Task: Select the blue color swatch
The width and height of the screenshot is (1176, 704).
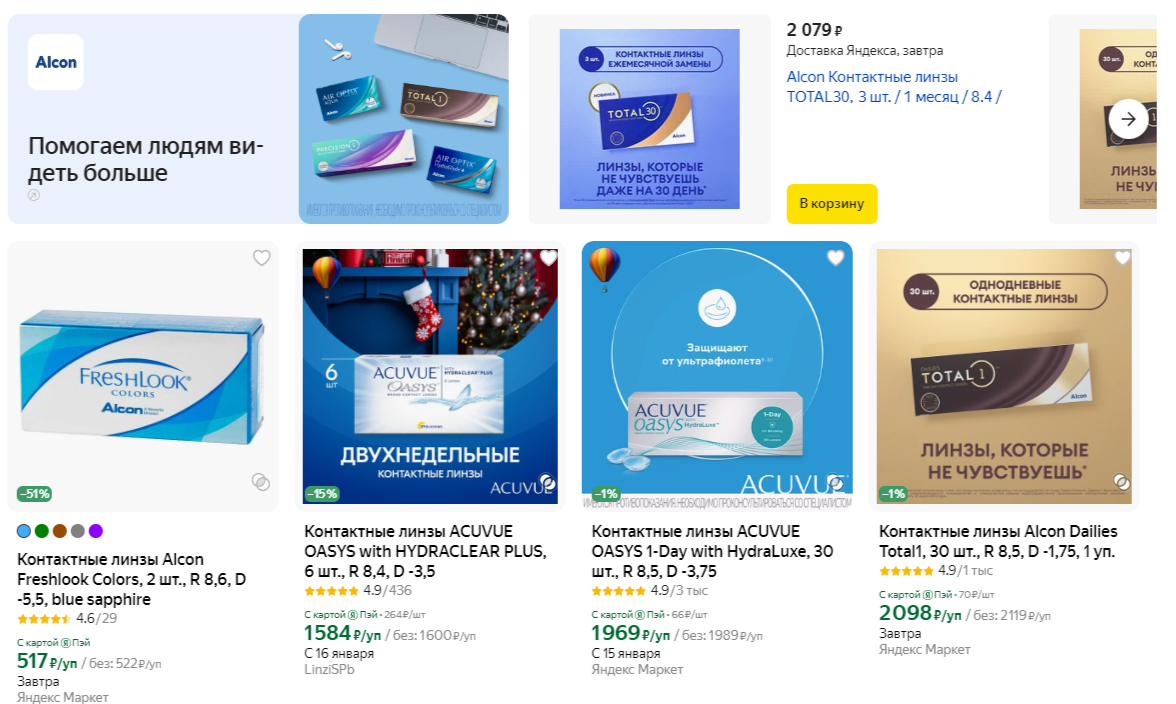Action: point(24,531)
